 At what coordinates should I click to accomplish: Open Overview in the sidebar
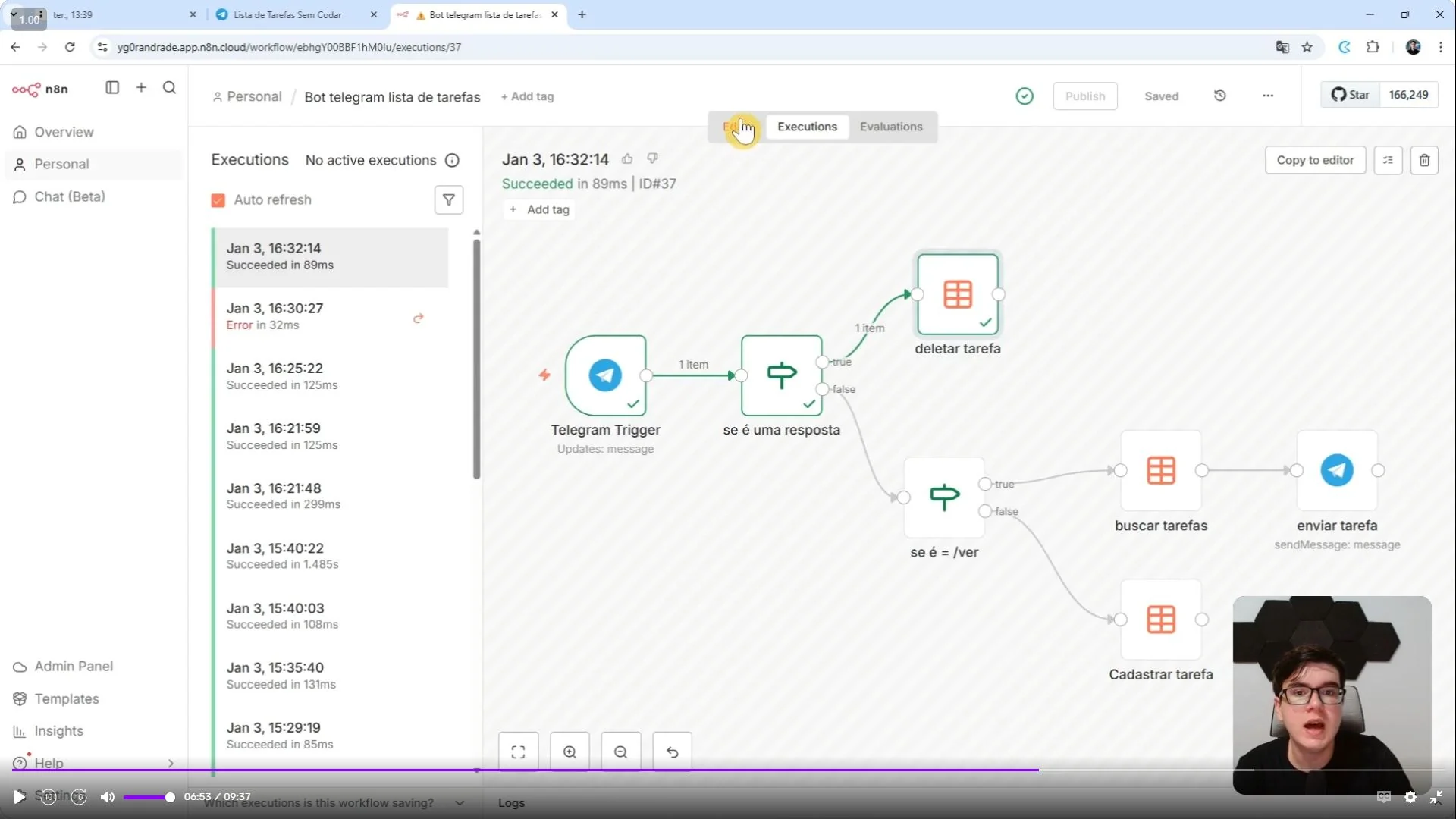pyautogui.click(x=93, y=132)
